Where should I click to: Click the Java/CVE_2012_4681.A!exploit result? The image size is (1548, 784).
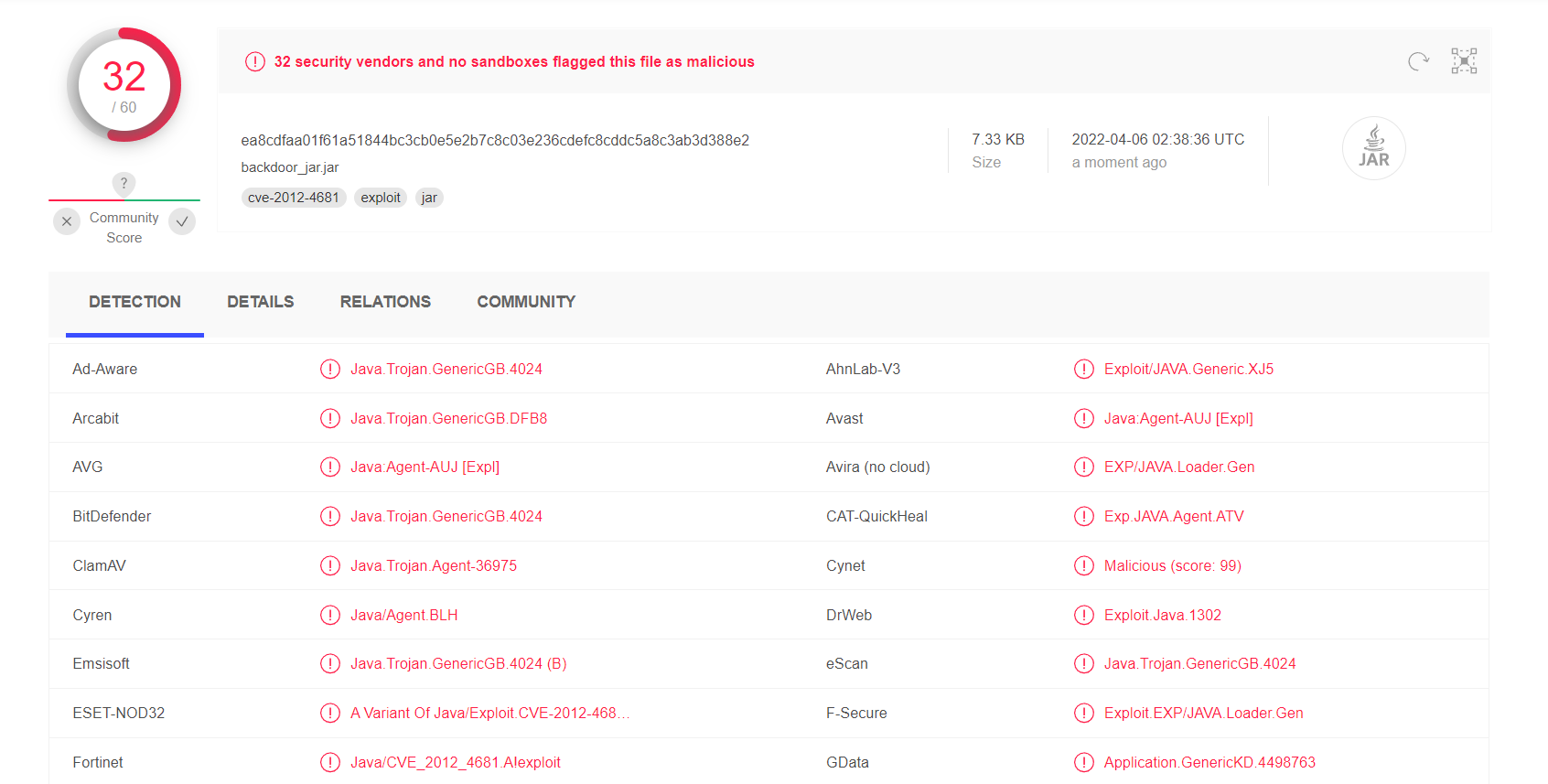456,762
